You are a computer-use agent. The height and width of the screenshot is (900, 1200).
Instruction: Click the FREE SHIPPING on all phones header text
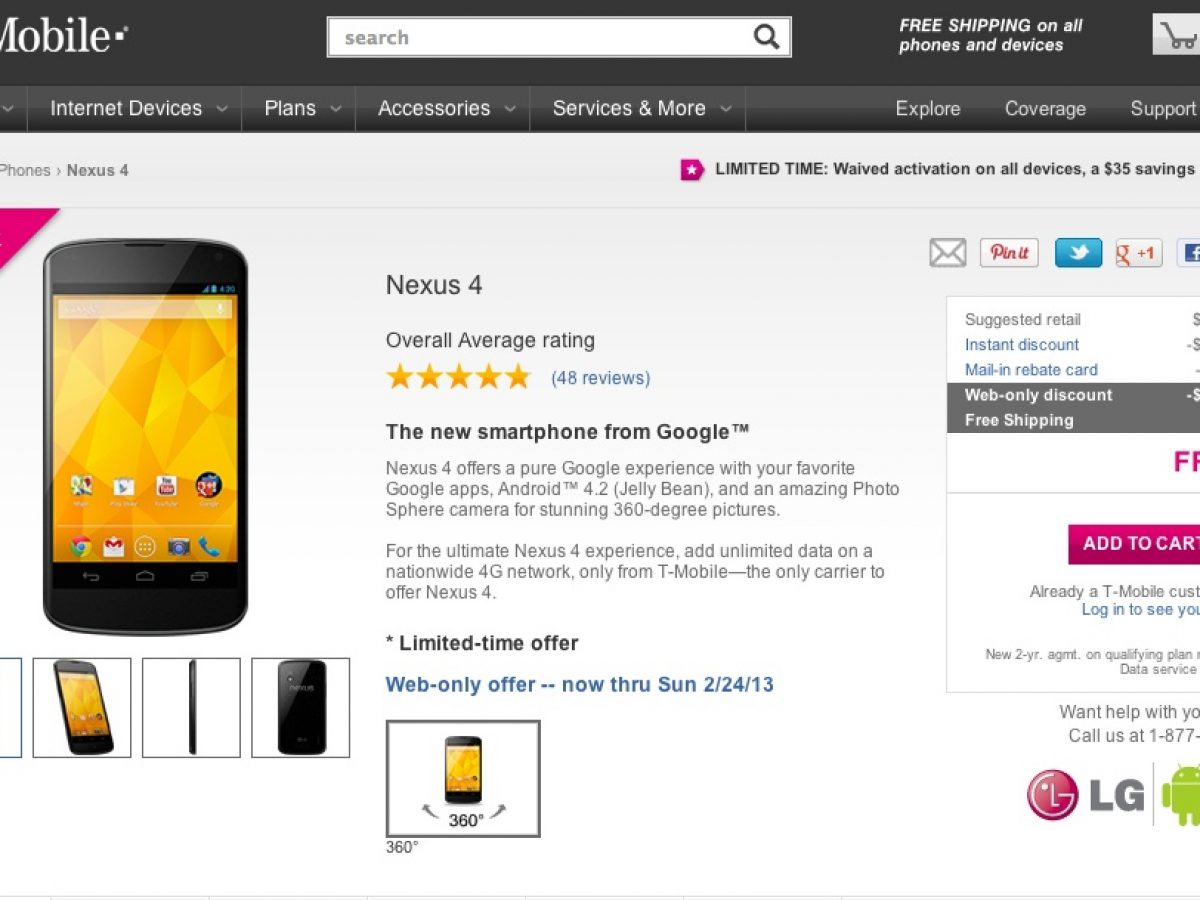(990, 35)
